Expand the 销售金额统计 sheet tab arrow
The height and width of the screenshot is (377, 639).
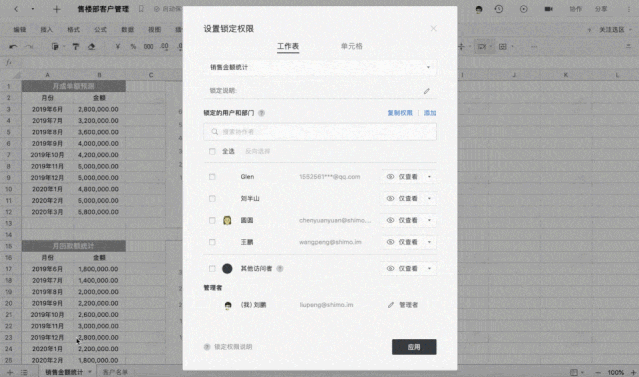(x=90, y=372)
